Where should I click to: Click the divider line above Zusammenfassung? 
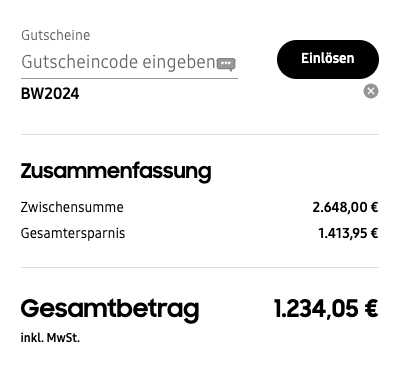point(200,135)
